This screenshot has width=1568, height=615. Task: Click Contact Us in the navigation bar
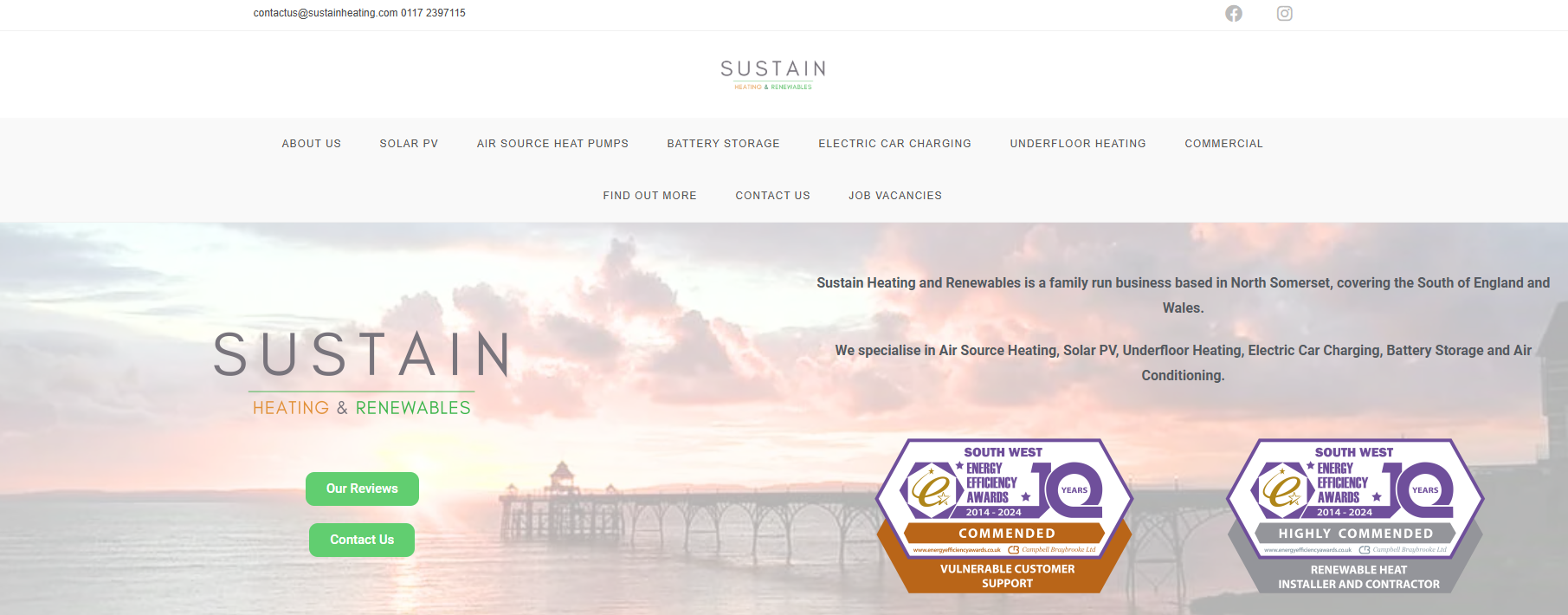pos(772,196)
